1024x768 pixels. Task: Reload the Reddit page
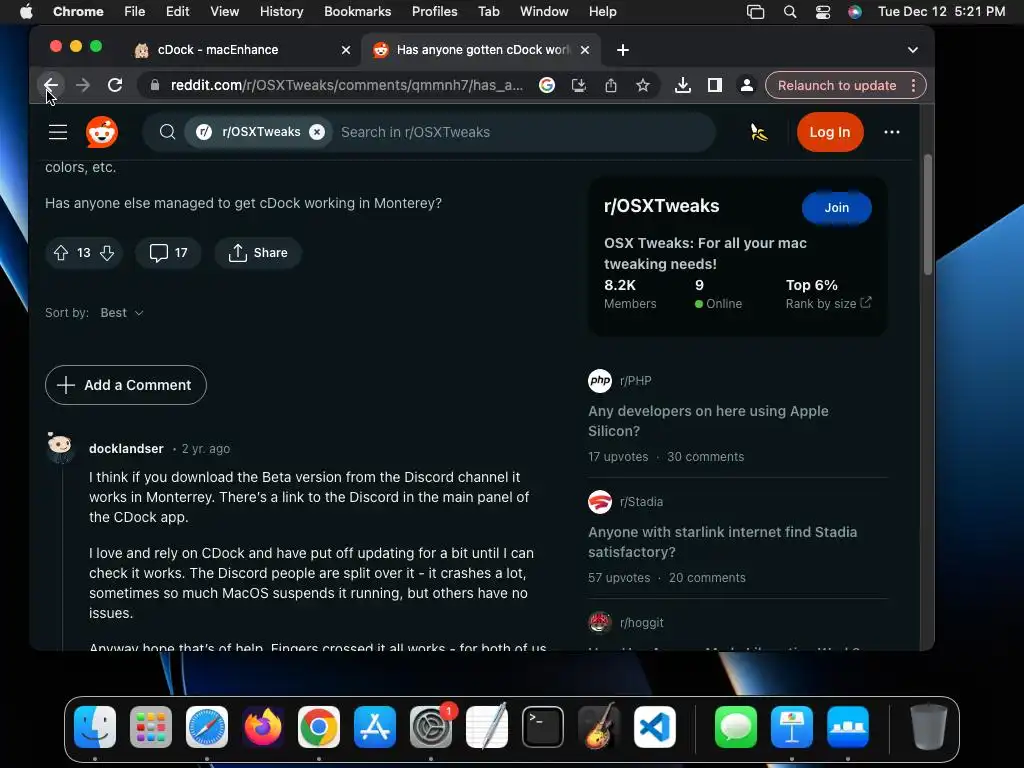115,85
